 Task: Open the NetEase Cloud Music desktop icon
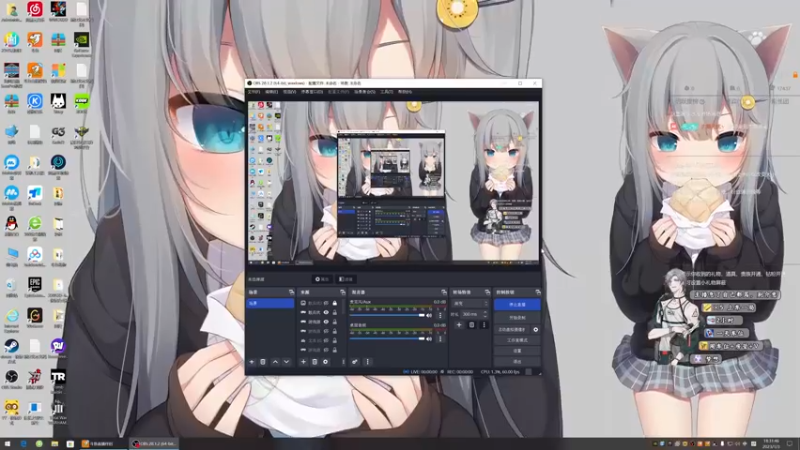pyautogui.click(x=35, y=9)
